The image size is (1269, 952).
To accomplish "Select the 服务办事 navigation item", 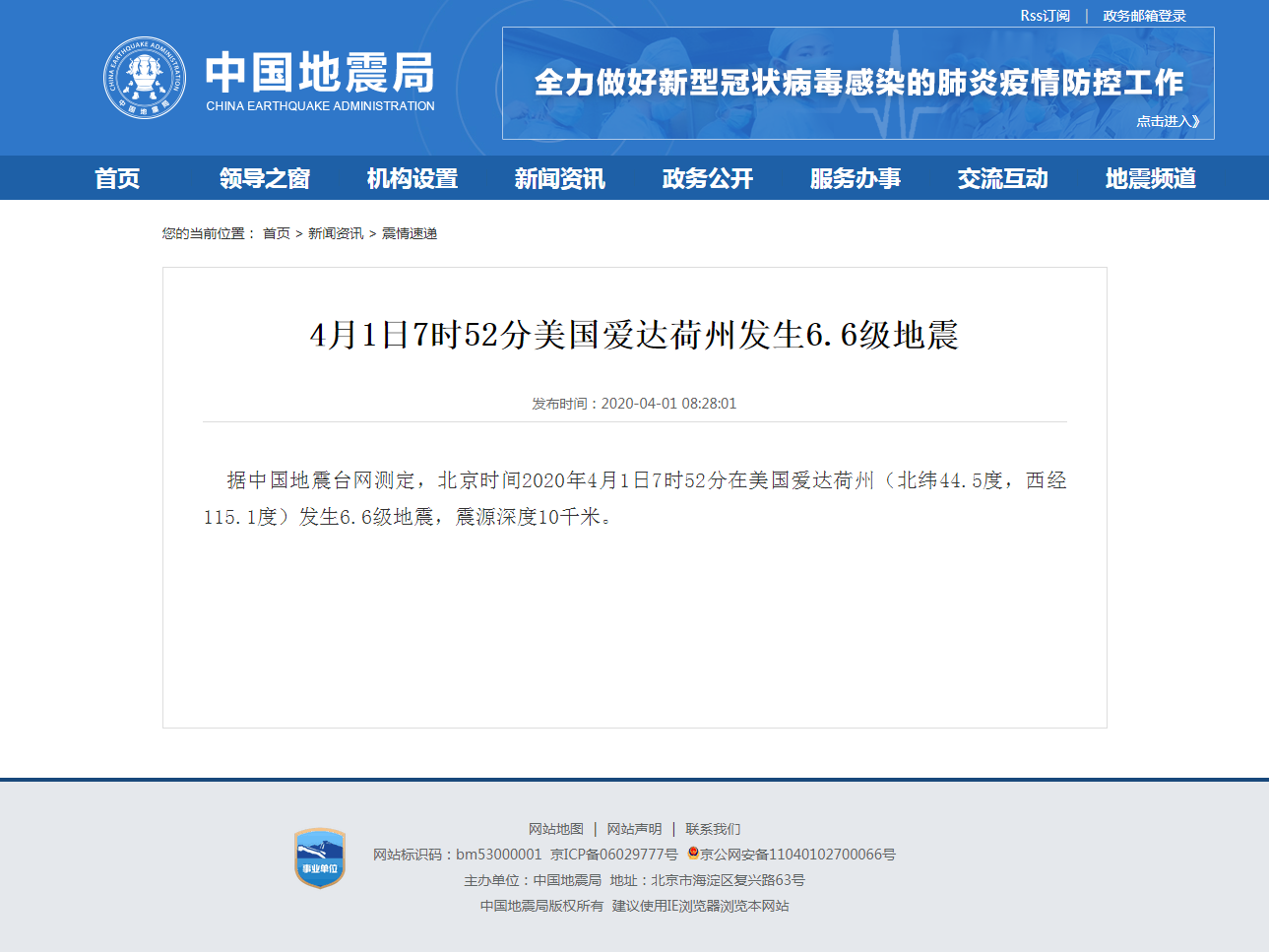I will 856,178.
